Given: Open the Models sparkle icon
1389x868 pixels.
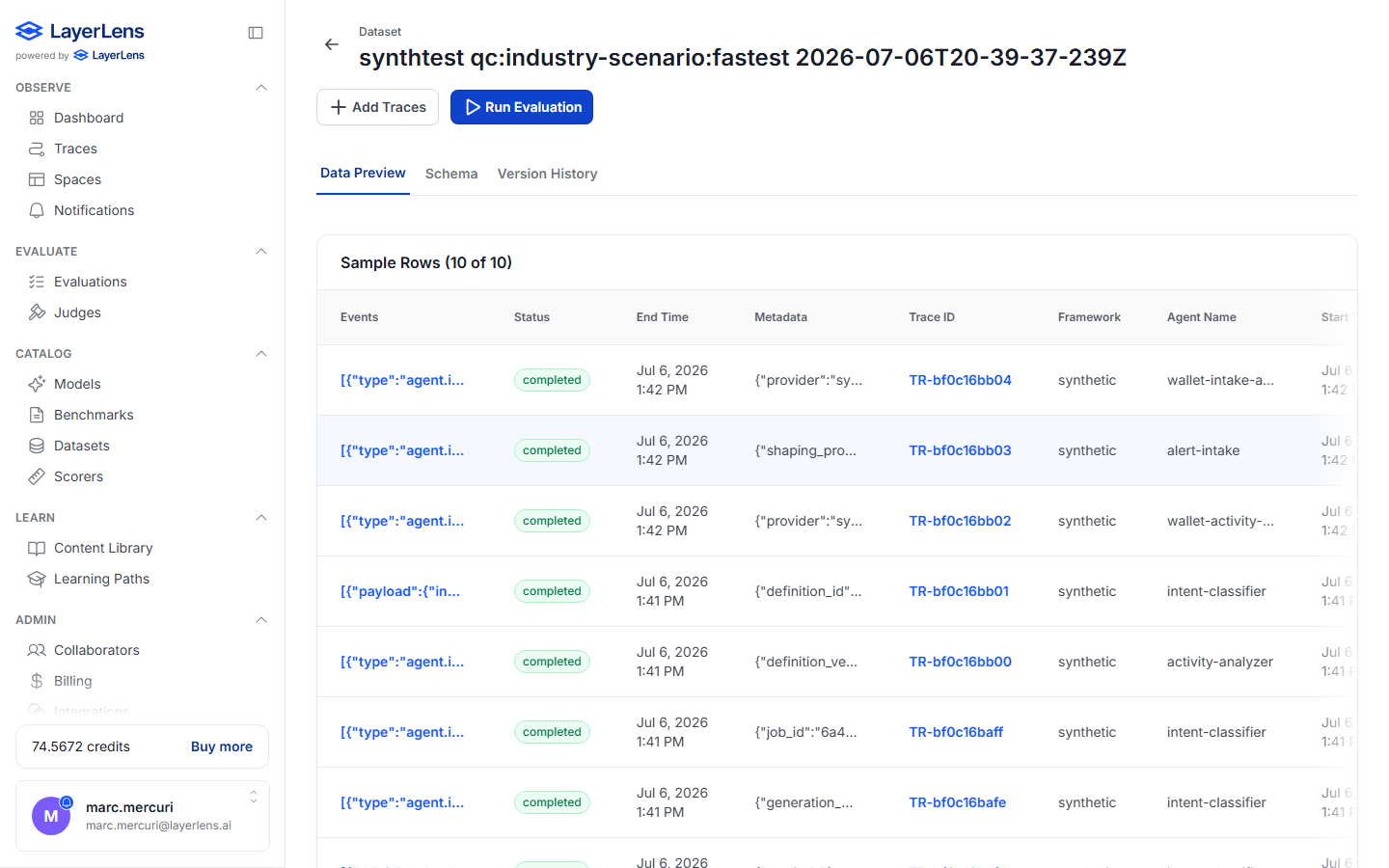Looking at the screenshot, I should pyautogui.click(x=37, y=384).
